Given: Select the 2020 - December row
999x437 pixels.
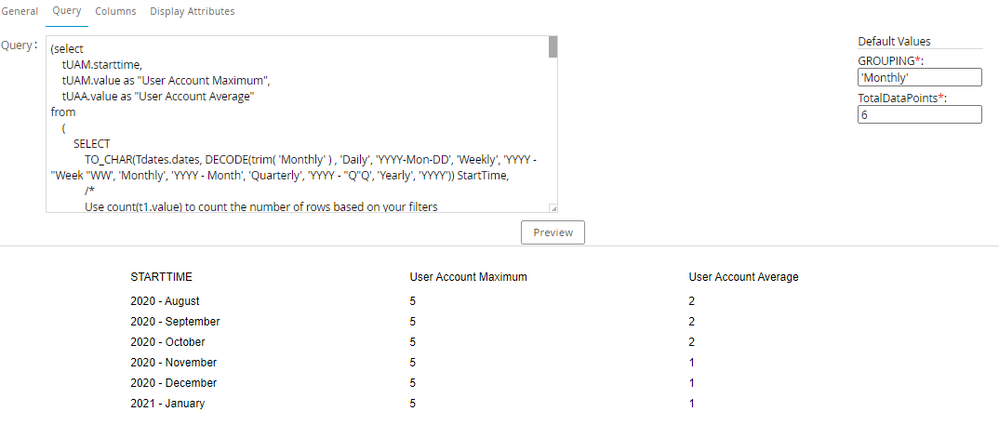Looking at the screenshot, I should pyautogui.click(x=173, y=383).
